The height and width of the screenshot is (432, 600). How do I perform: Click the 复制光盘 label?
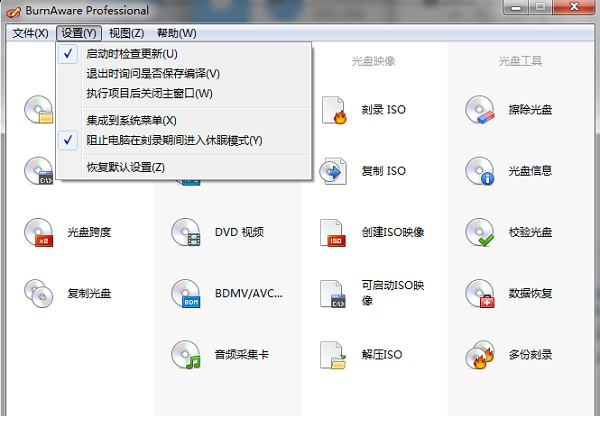click(89, 293)
